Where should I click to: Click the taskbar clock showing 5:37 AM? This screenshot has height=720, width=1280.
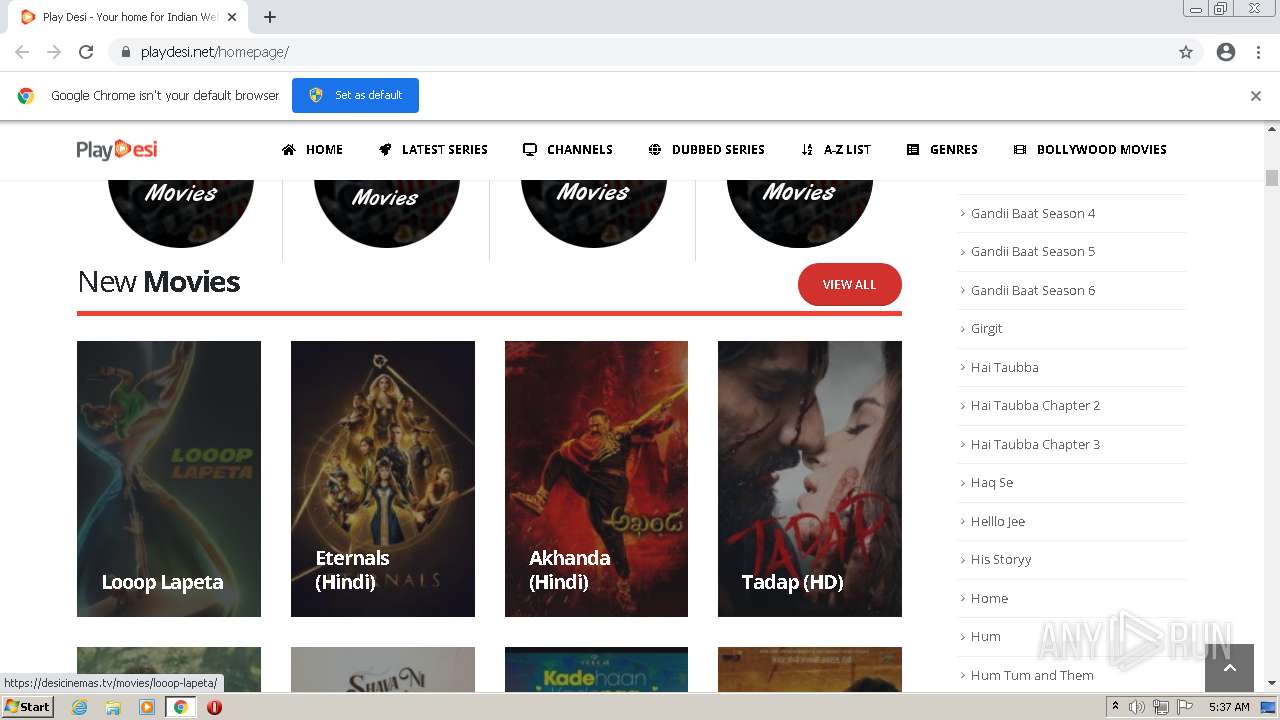(1229, 707)
